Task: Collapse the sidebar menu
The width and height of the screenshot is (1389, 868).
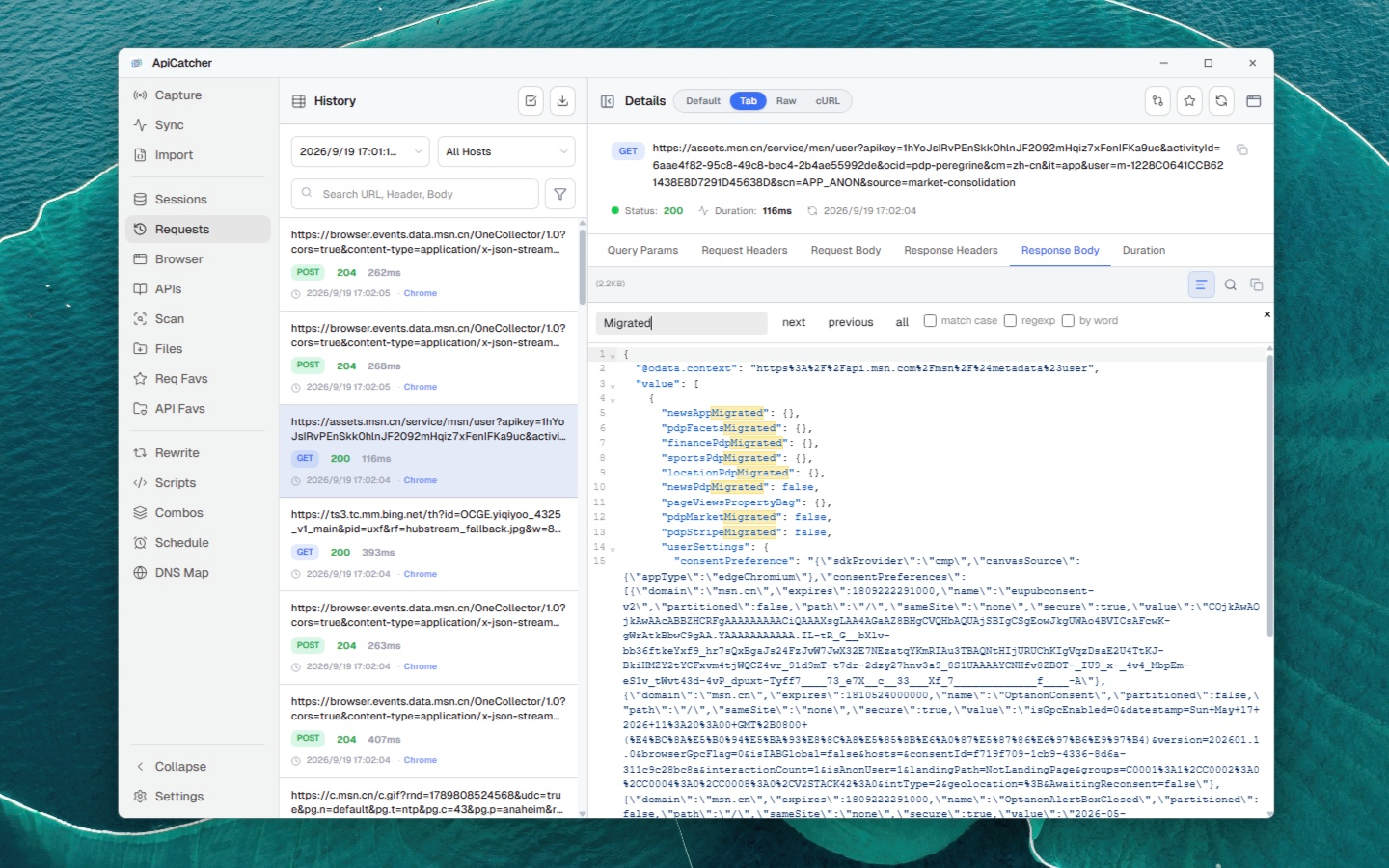Action: coord(198,767)
